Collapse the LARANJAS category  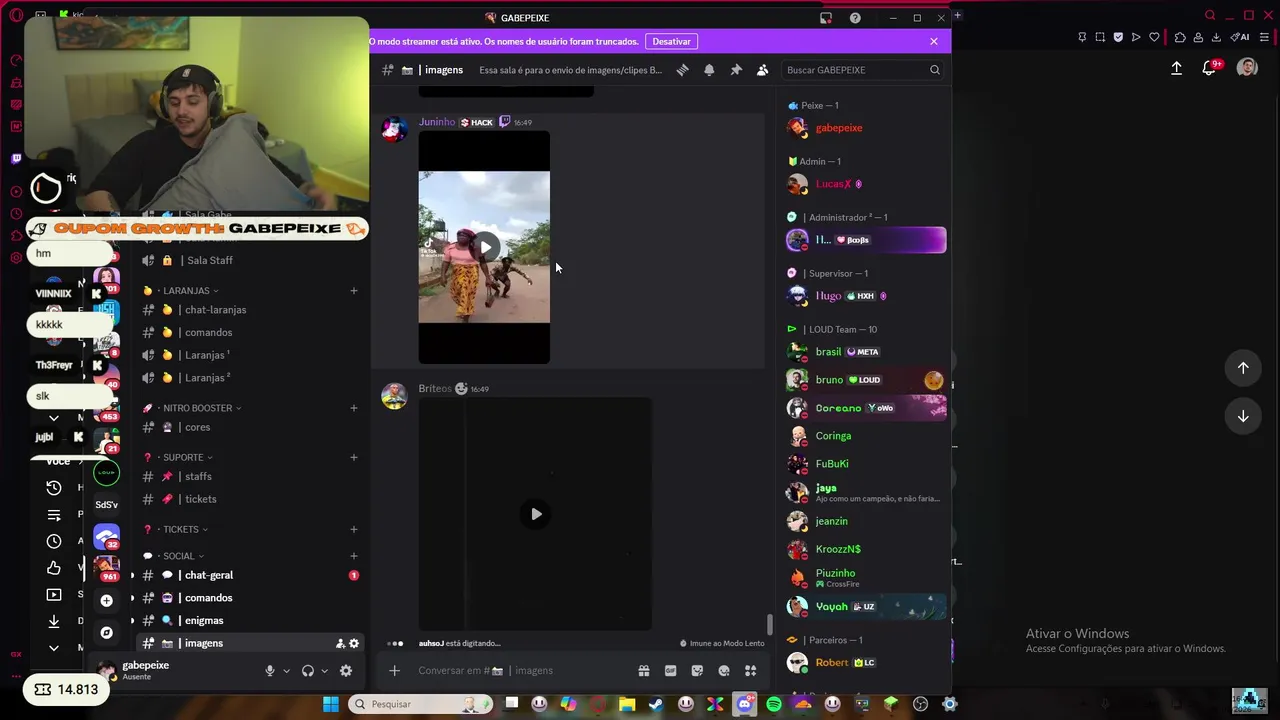(186, 291)
